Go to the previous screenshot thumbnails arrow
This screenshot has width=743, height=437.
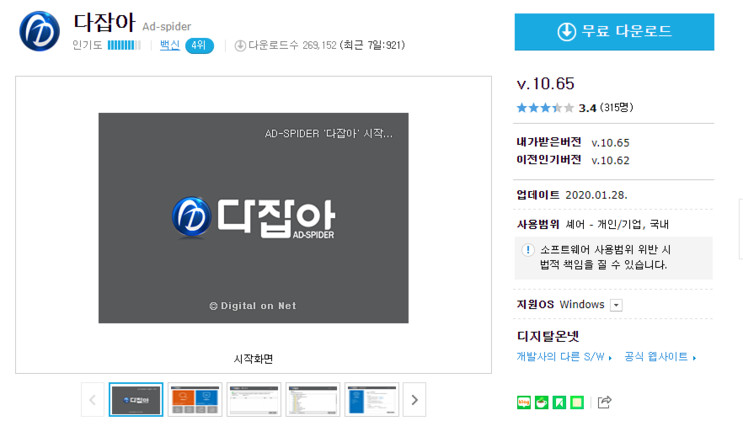pyautogui.click(x=92, y=400)
